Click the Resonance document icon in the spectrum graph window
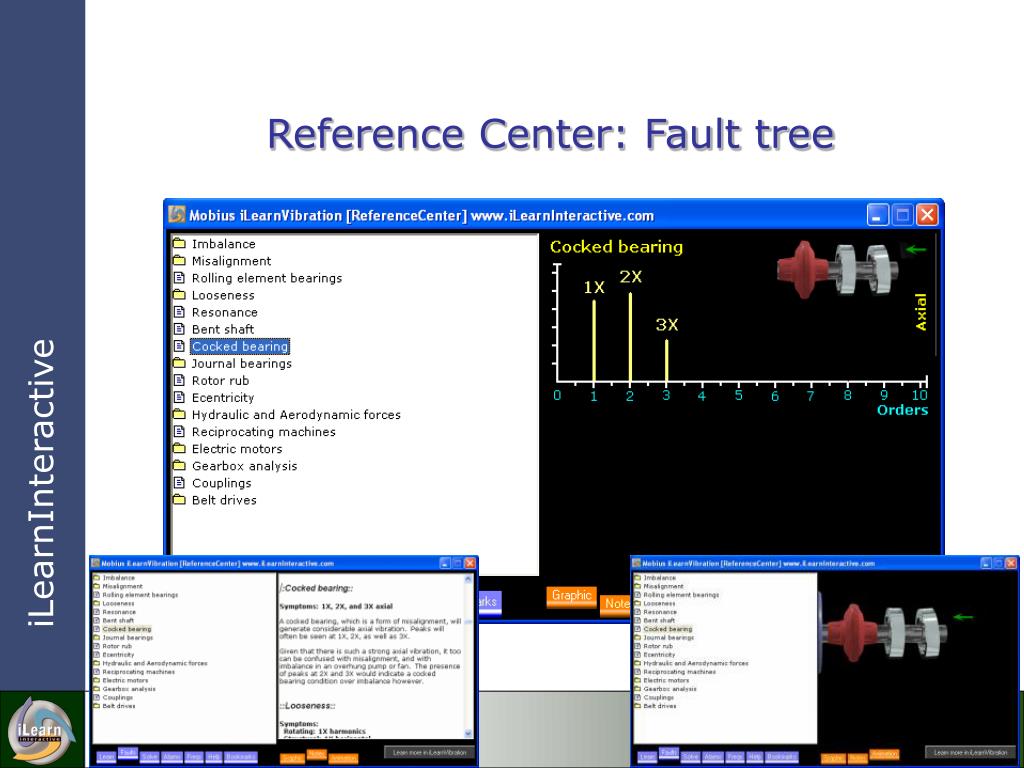Image resolution: width=1024 pixels, height=768 pixels. 179,312
